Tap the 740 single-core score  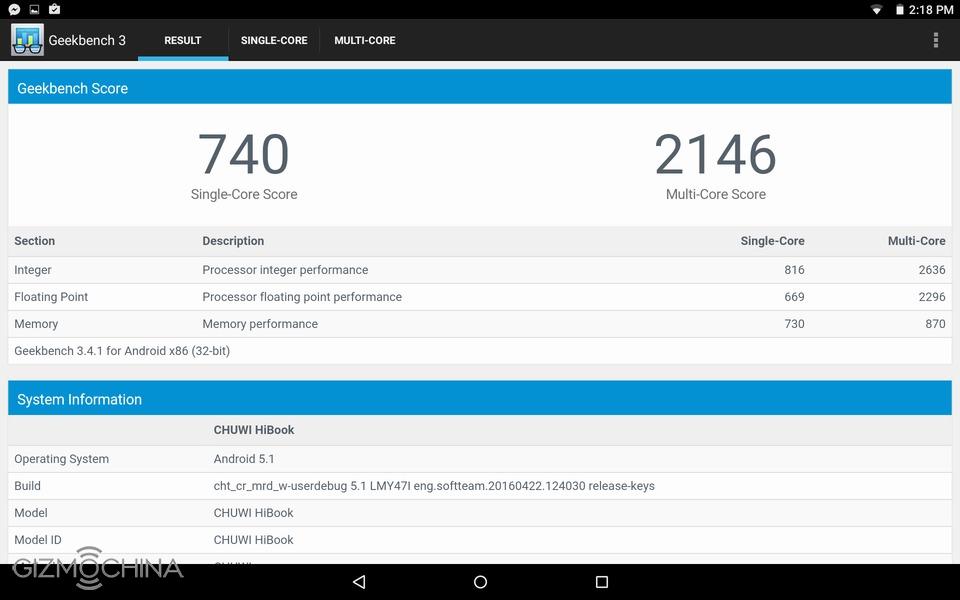click(x=244, y=155)
